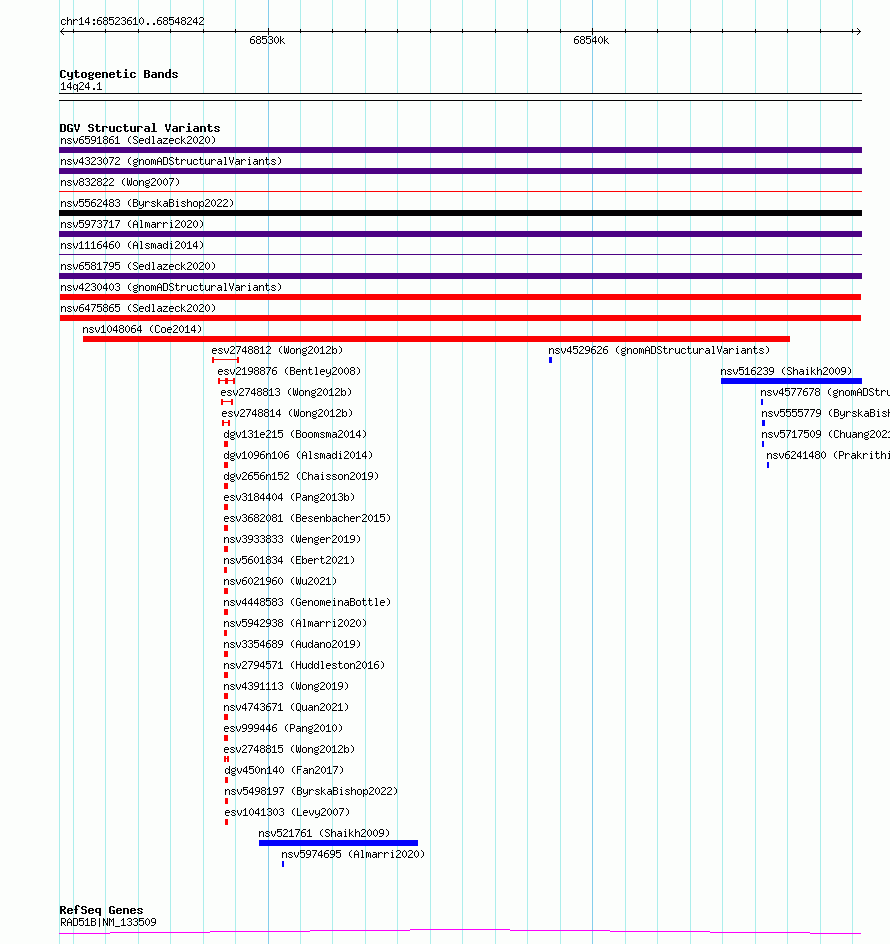The image size is (890, 944).
Task: Click dgv450n140 (Fan2017) label
Action: click(x=284, y=771)
